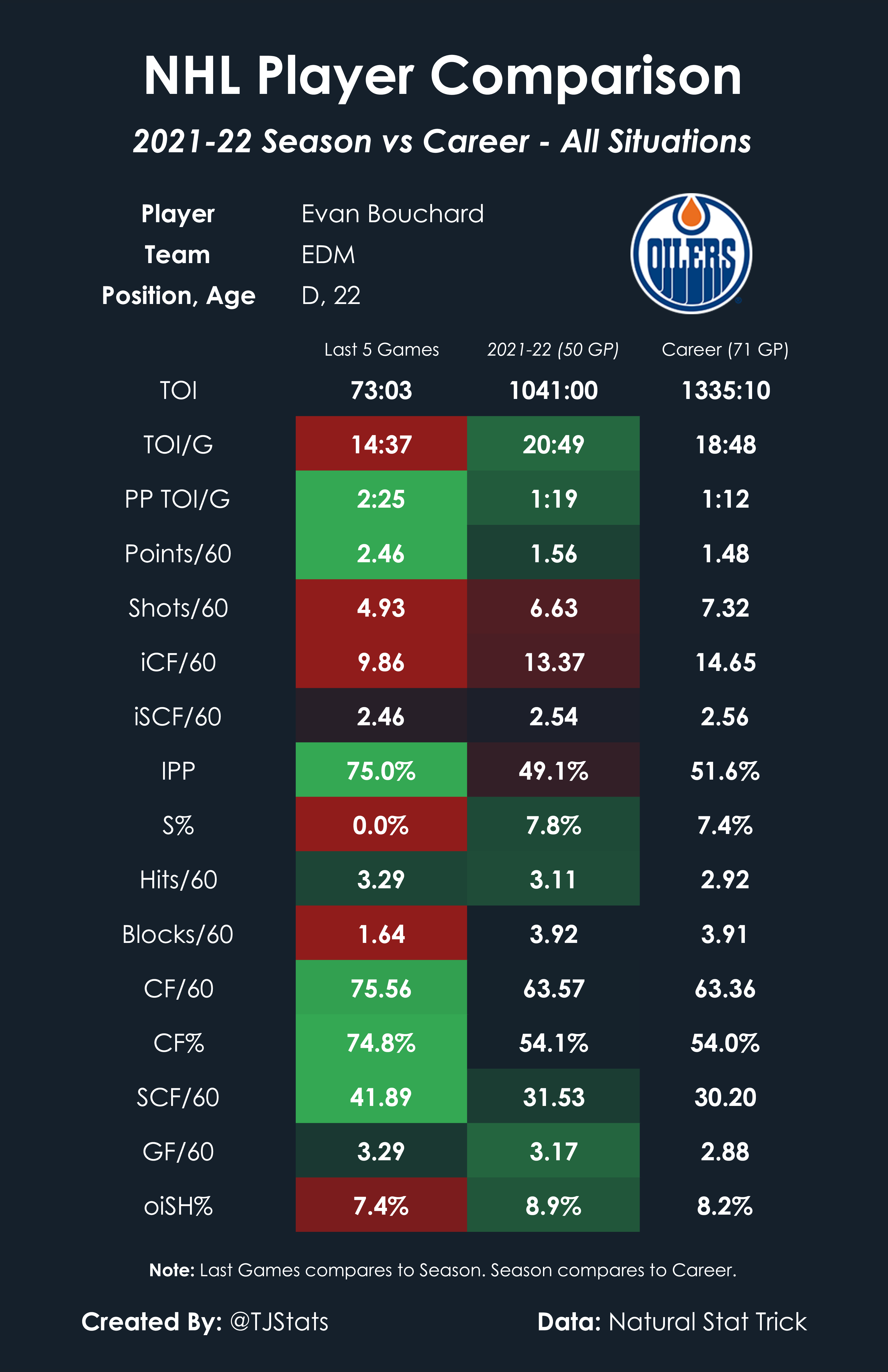Click the green 74.8% CF% cell
888x1372 pixels.
[381, 1043]
